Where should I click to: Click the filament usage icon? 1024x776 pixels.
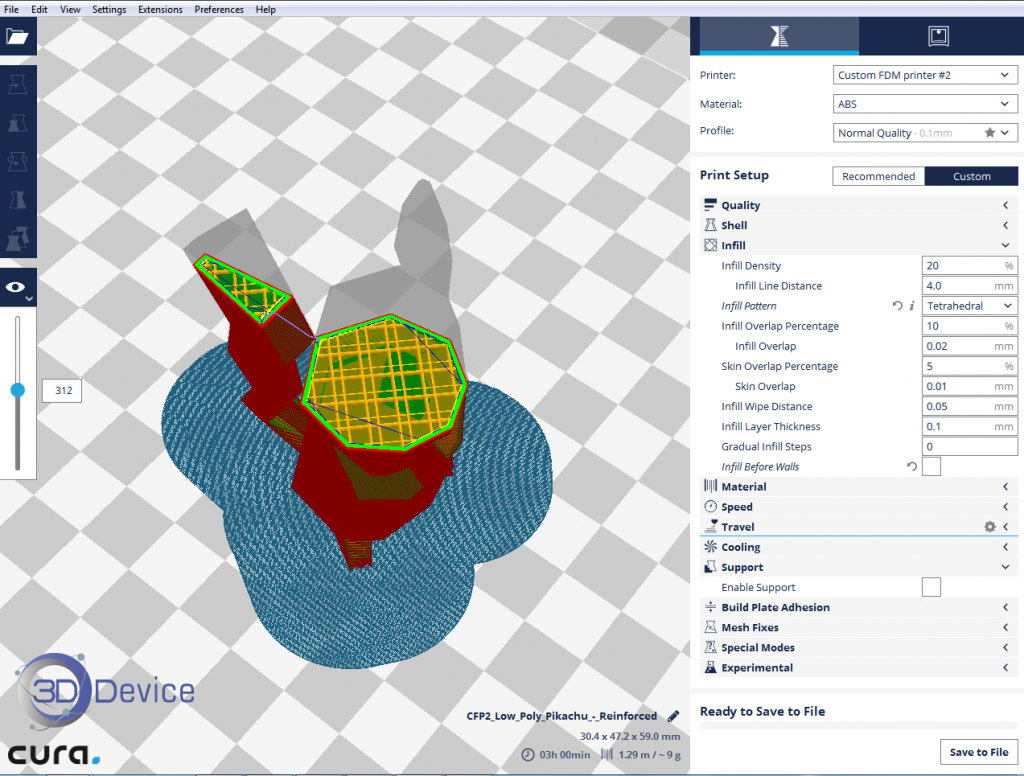[607, 754]
